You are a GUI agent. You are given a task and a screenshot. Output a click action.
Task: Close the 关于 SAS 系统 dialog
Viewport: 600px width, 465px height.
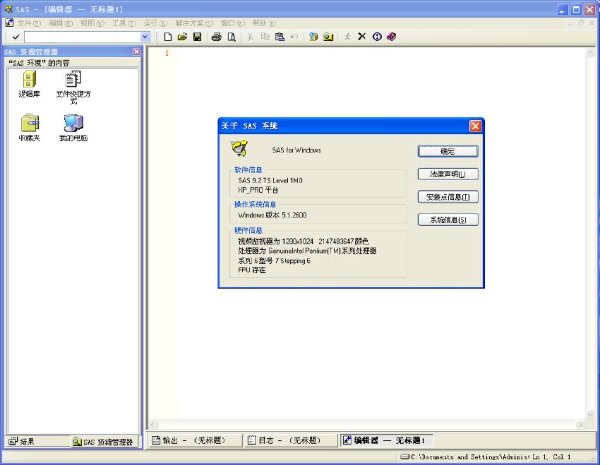tap(475, 126)
